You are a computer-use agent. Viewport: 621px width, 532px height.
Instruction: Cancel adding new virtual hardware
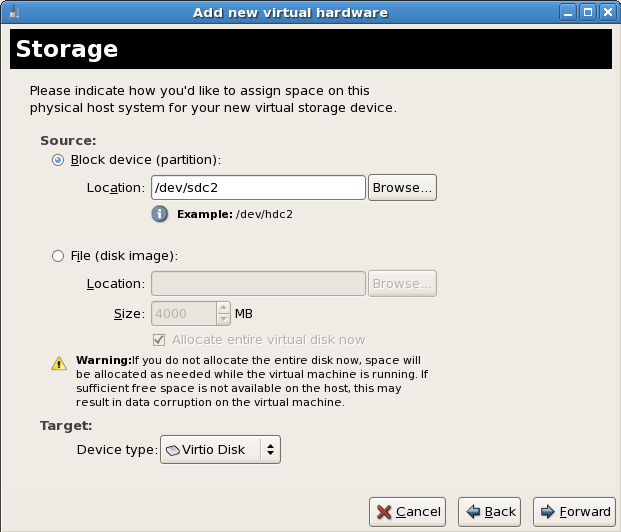pos(407,511)
